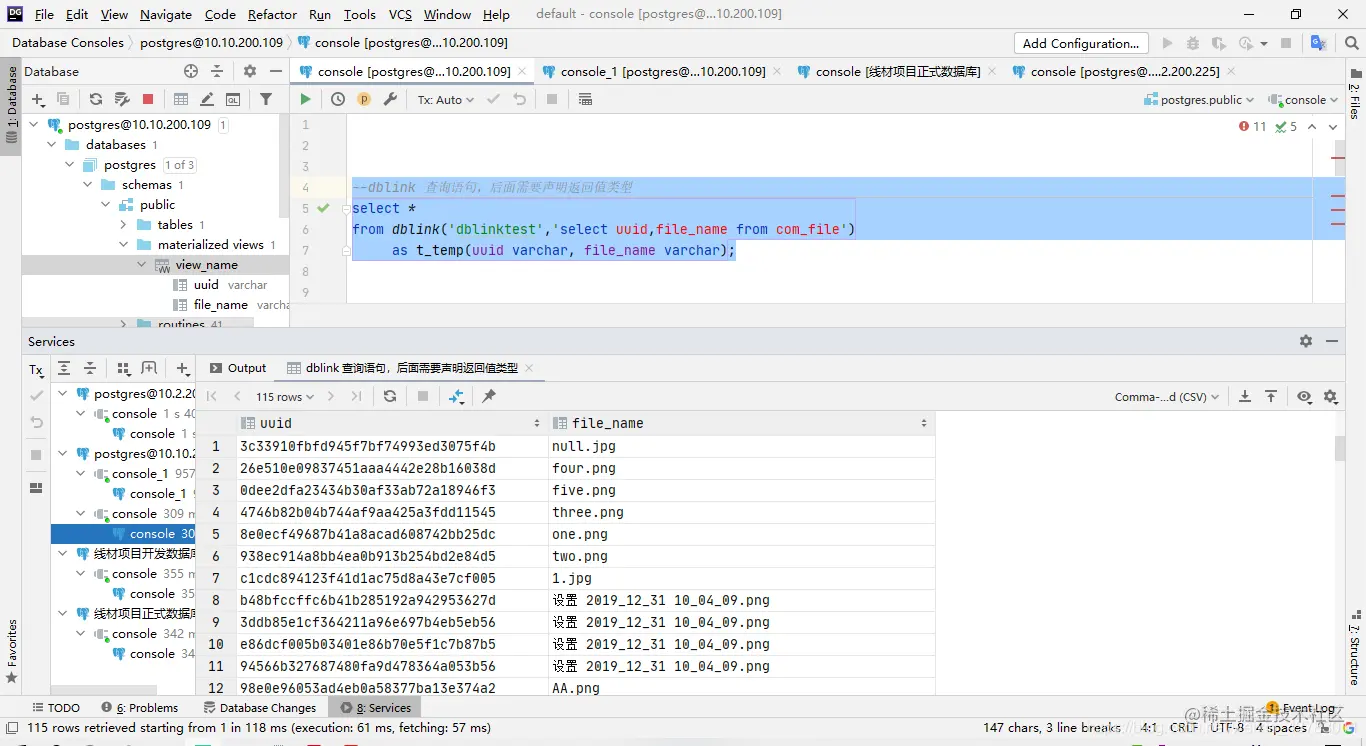Toggle the Favorites side tool window
Image resolution: width=1366 pixels, height=746 pixels.
pos(11,650)
